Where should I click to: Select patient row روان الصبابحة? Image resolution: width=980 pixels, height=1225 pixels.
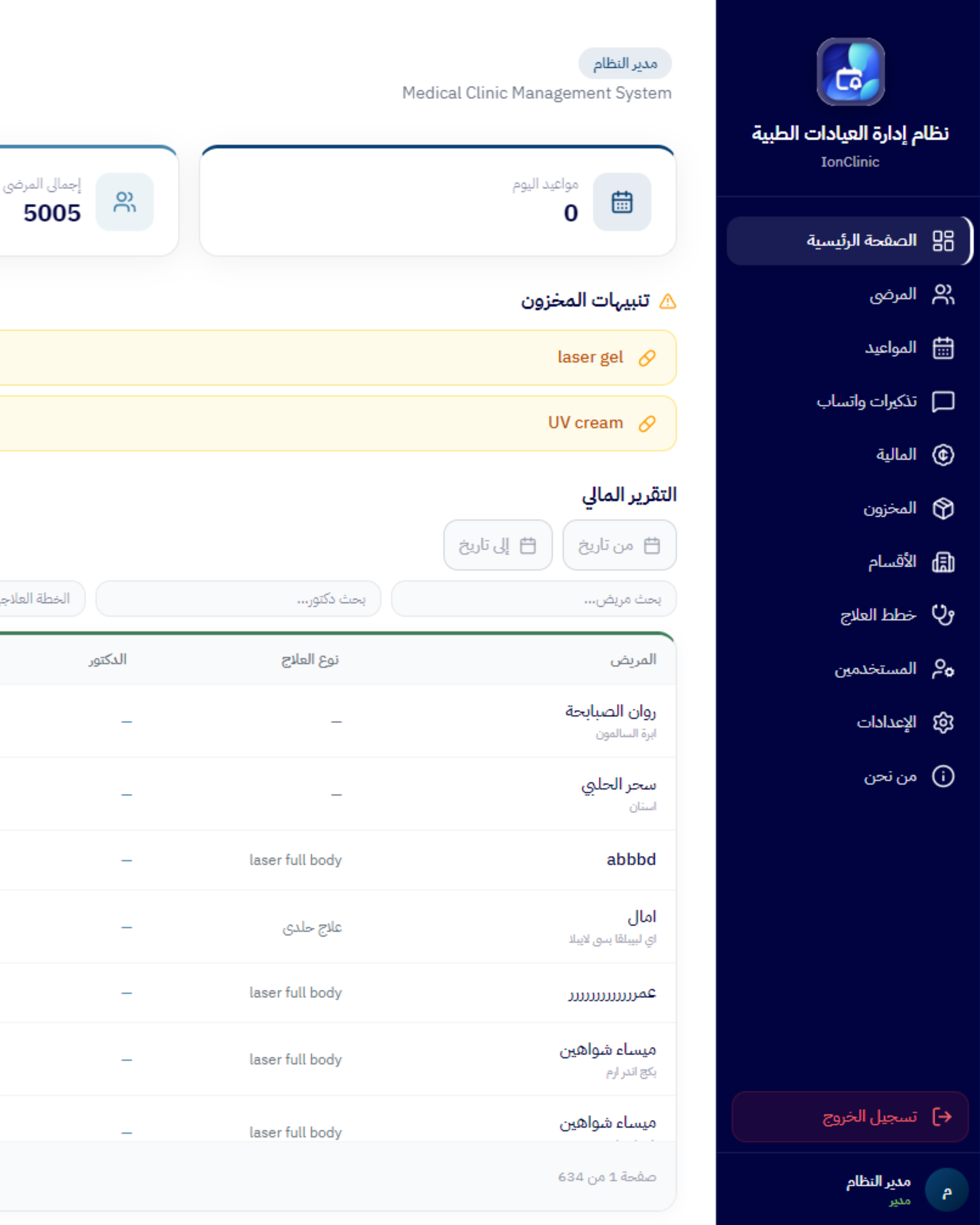coord(337,721)
